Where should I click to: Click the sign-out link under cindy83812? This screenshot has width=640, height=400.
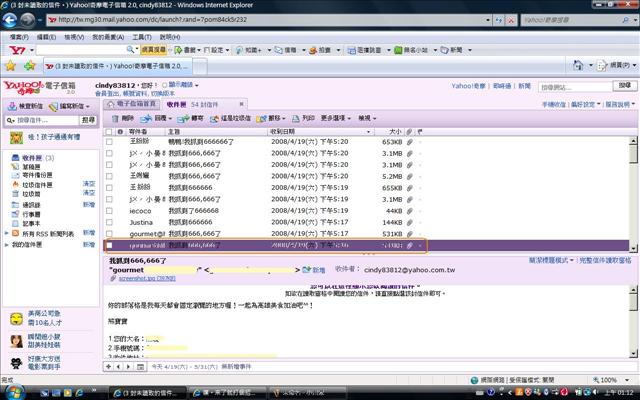click(x=107, y=93)
